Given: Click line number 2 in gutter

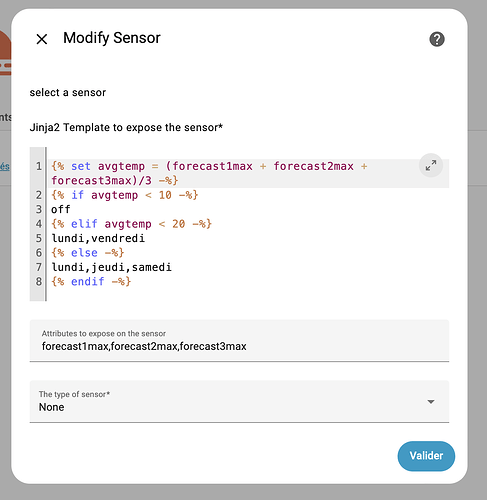Looking at the screenshot, I should [39, 195].
